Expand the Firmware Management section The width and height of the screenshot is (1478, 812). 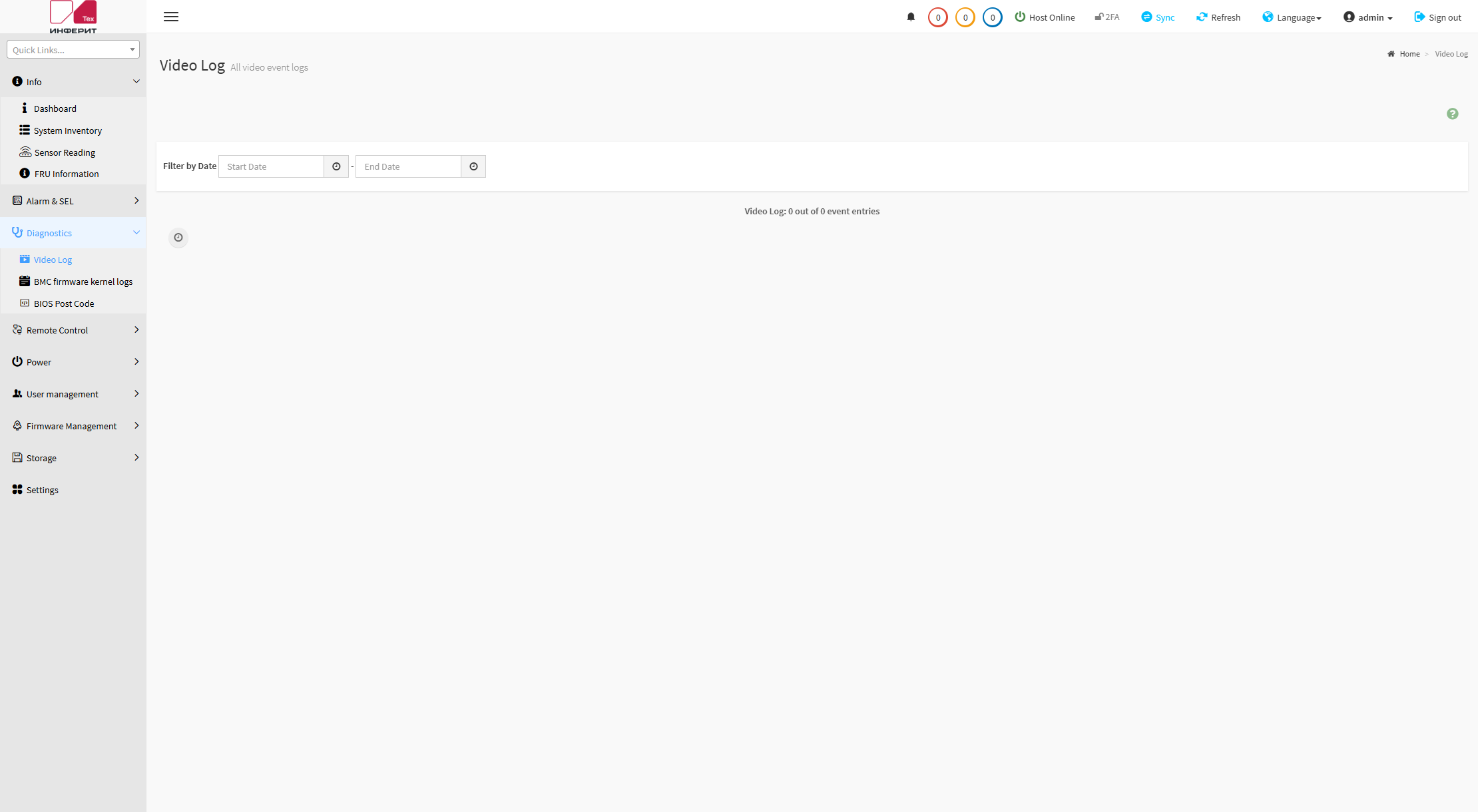tap(73, 426)
